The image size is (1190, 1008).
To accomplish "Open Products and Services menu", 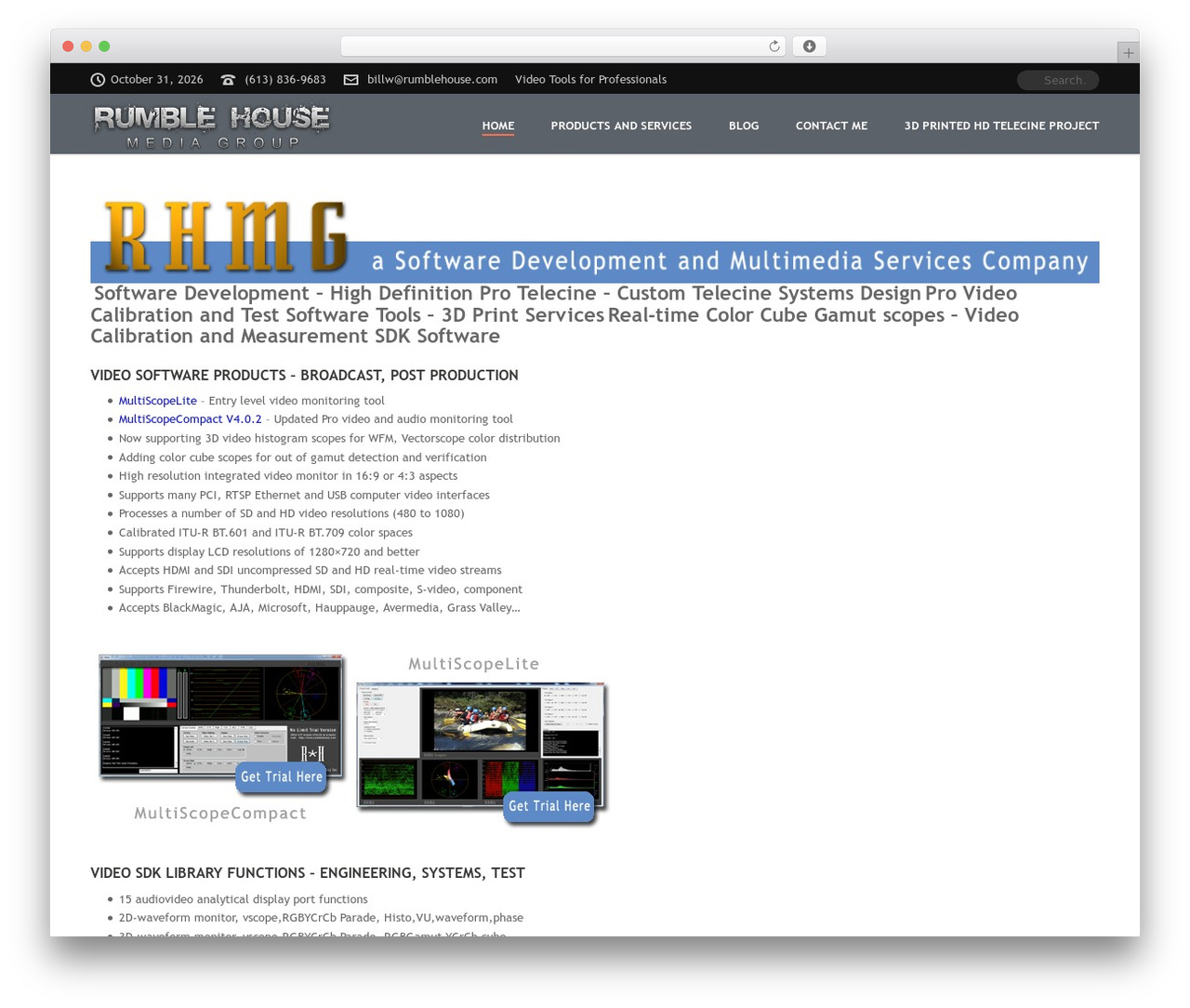I will coord(621,126).
